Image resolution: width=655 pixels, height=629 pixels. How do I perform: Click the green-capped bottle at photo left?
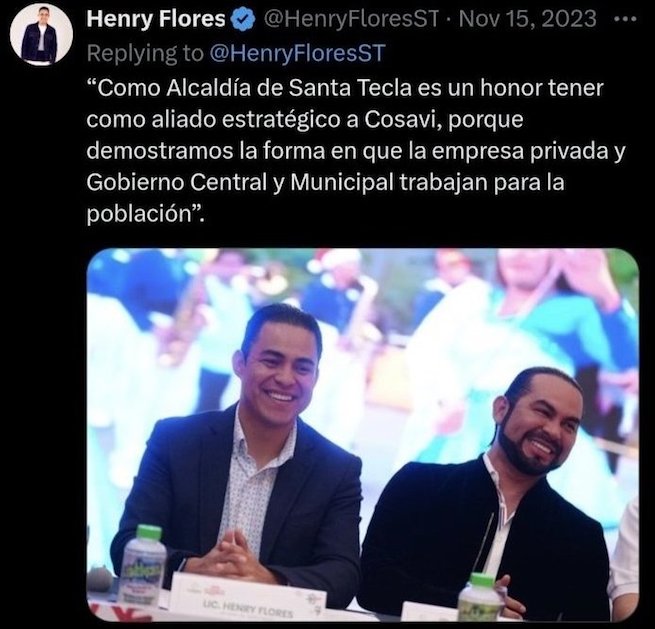pos(142,565)
